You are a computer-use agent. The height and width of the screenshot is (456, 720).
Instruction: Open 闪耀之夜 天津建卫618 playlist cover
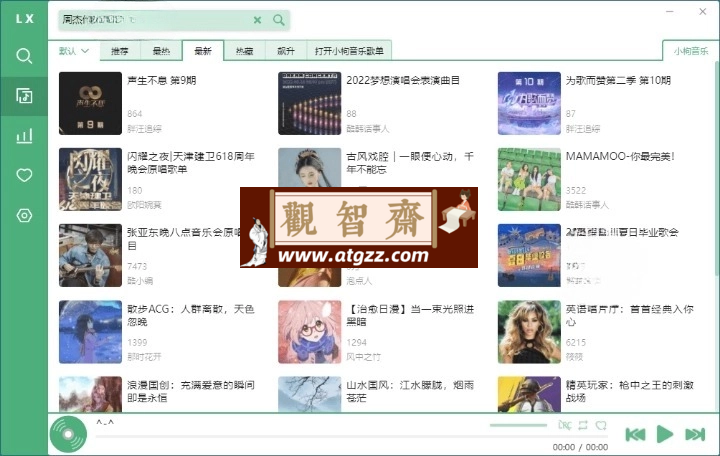pos(90,180)
